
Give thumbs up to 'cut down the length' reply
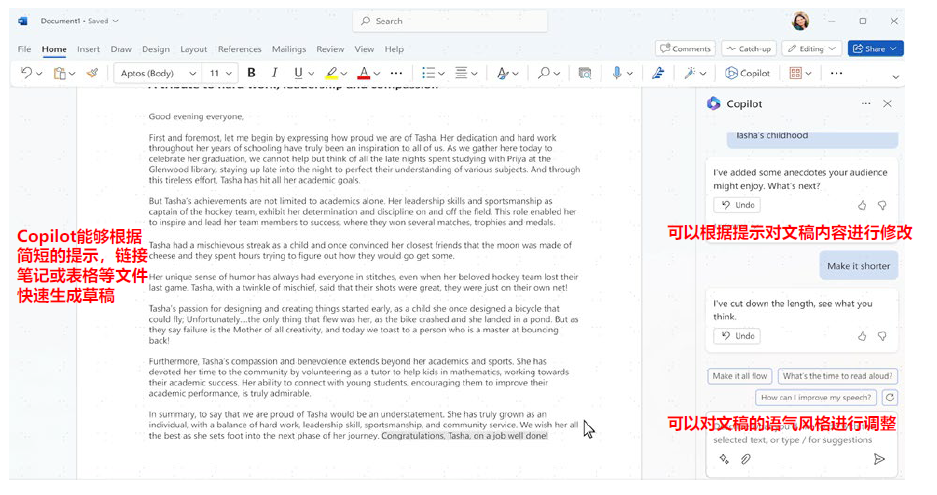[862, 336]
